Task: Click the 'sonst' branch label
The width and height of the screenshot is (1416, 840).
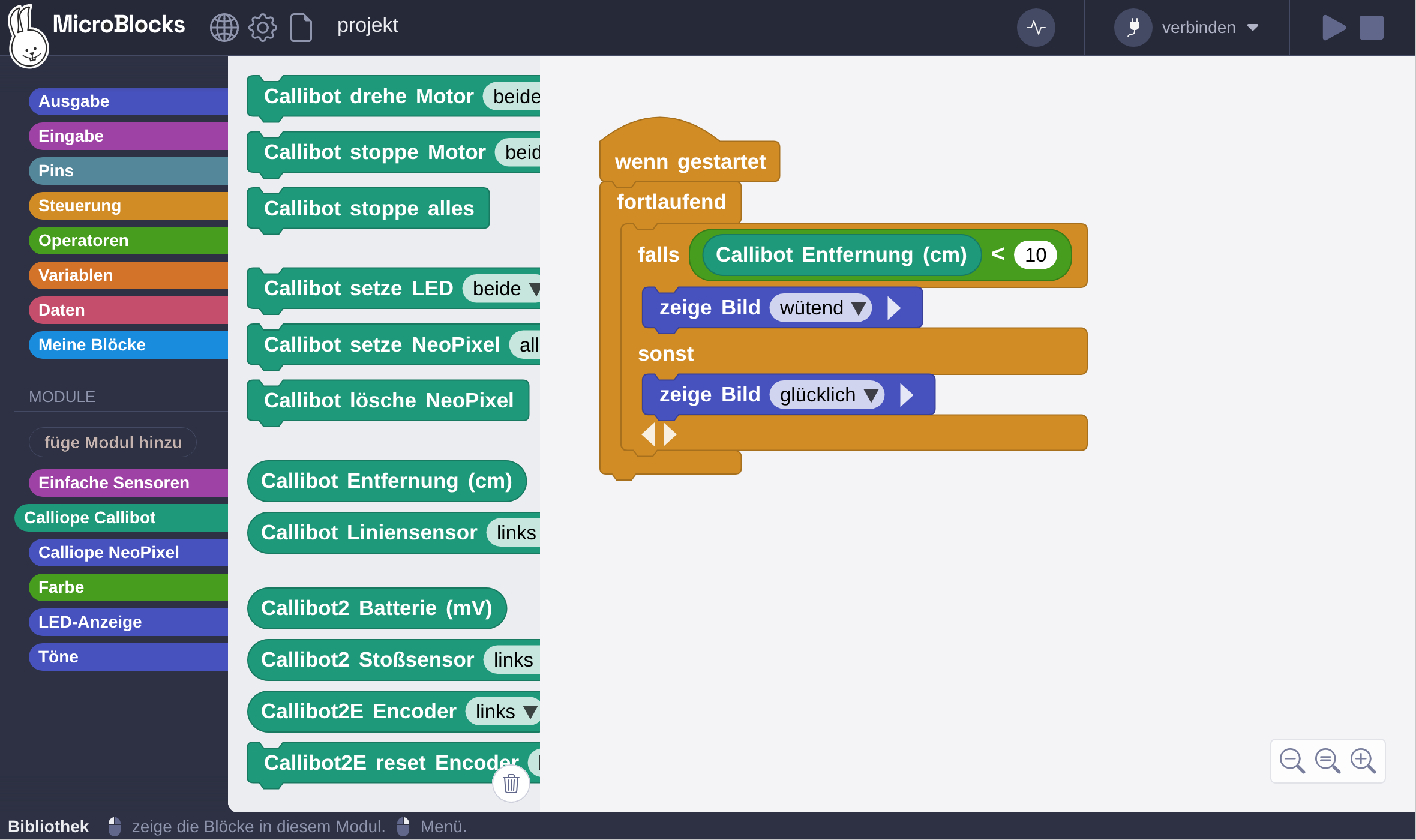Action: (666, 354)
